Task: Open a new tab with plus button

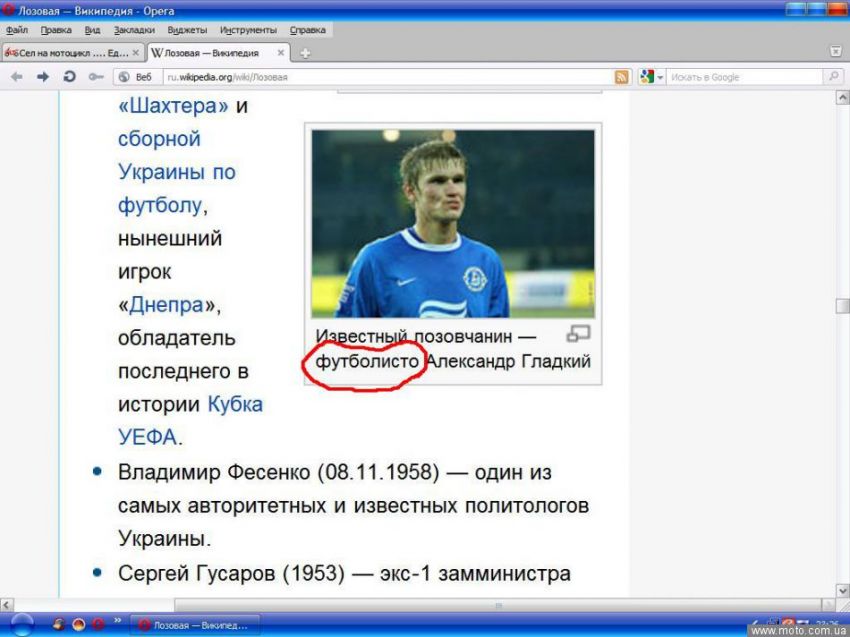Action: click(305, 53)
